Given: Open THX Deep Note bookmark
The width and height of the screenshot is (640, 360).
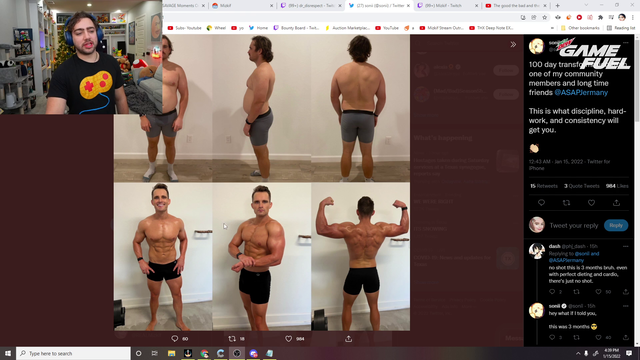Looking at the screenshot, I should [x=491, y=28].
